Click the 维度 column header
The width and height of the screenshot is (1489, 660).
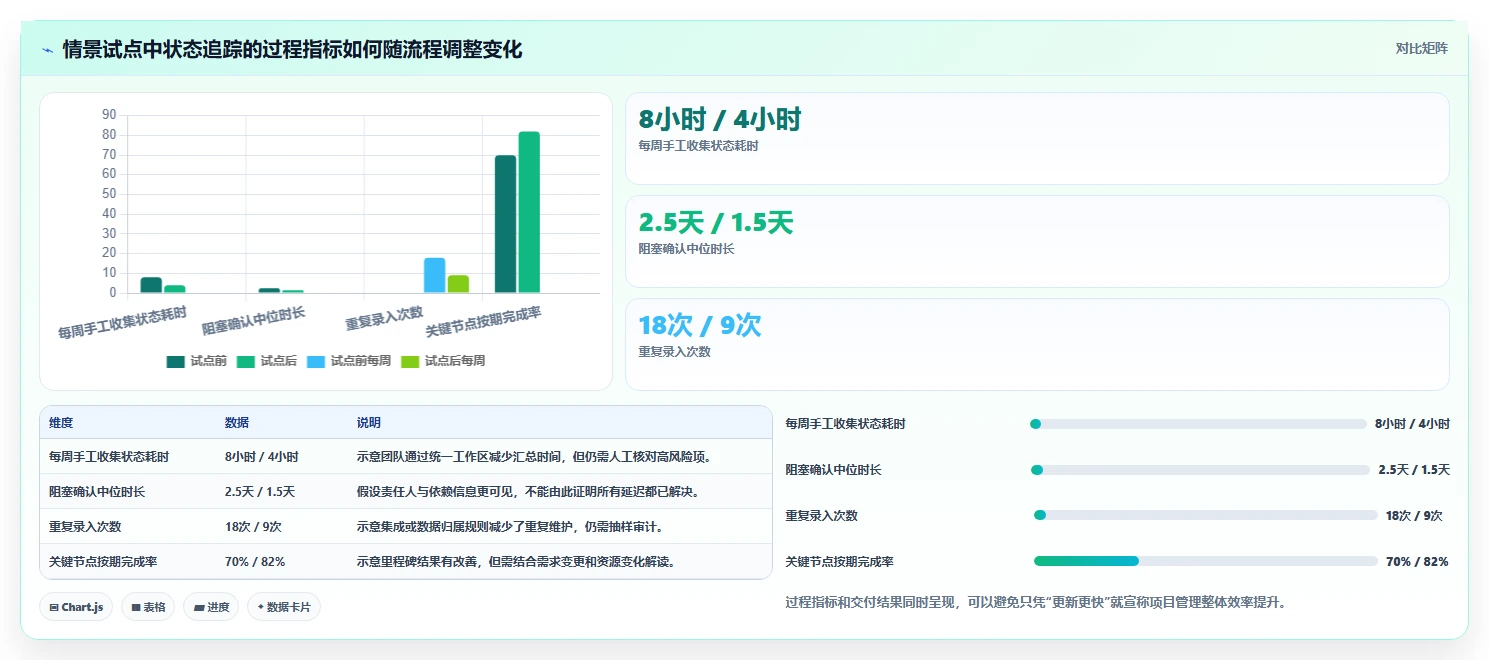click(61, 423)
